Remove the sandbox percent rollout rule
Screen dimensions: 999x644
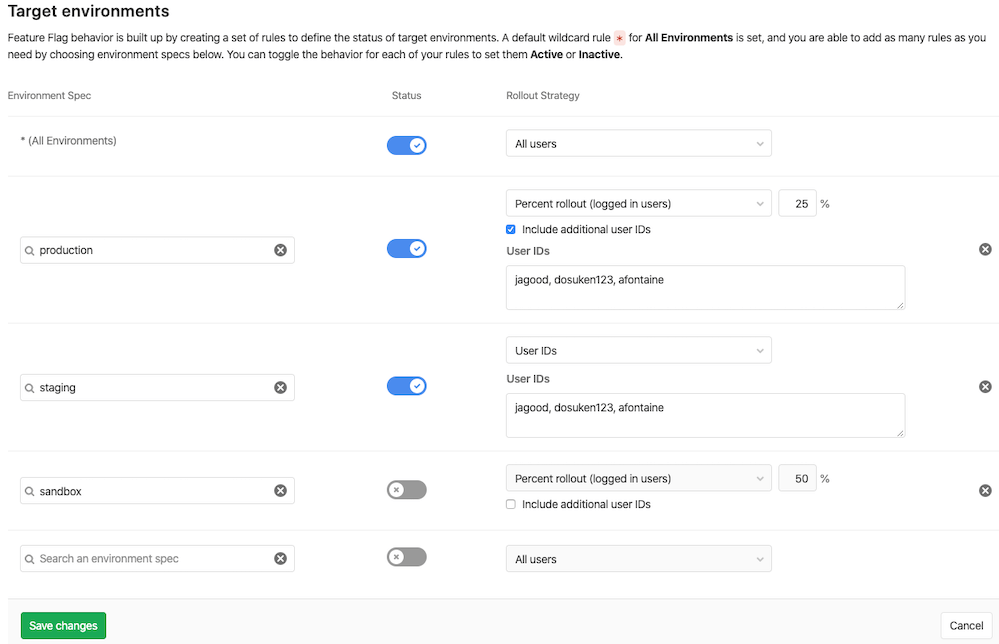tap(985, 490)
